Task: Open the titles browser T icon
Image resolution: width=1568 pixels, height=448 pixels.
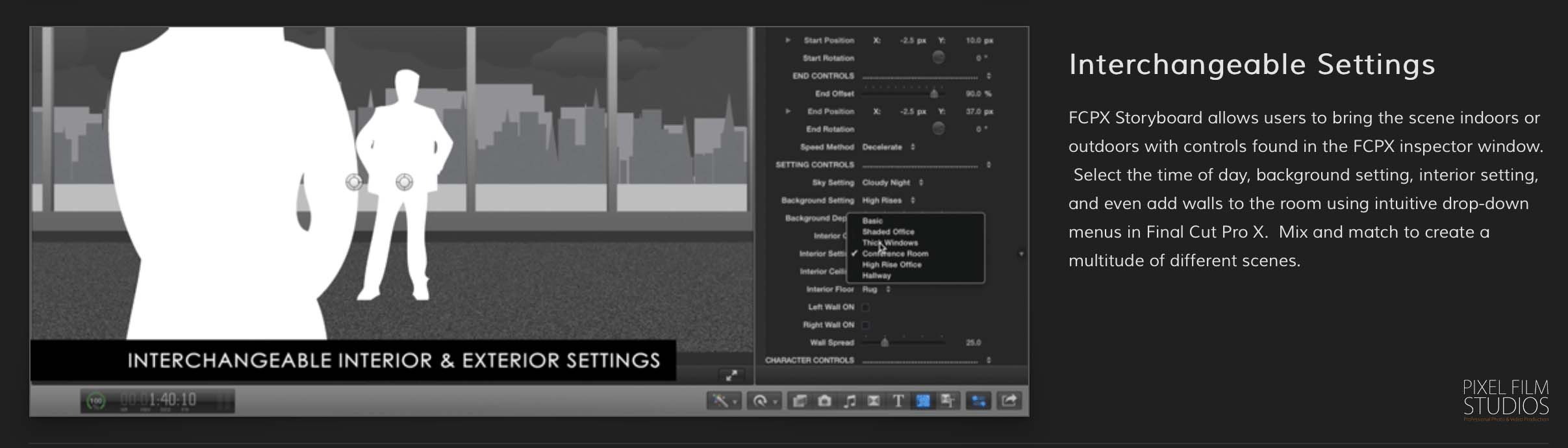Action: point(898,401)
